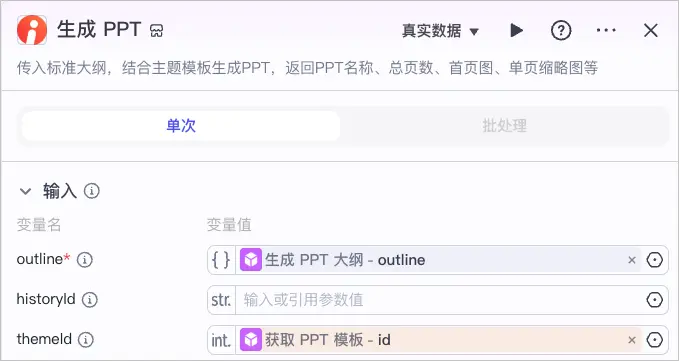
Task: Click the 变量值 column header
Action: (x=229, y=225)
